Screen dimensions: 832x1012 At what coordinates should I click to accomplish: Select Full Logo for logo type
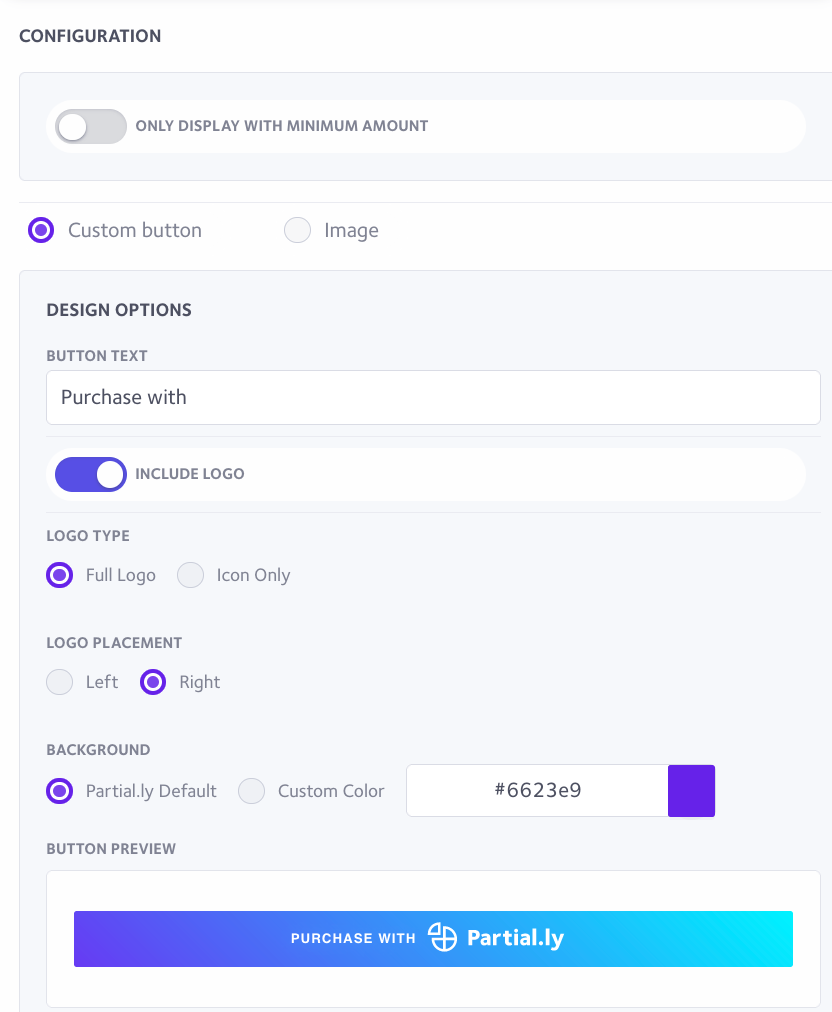[59, 575]
